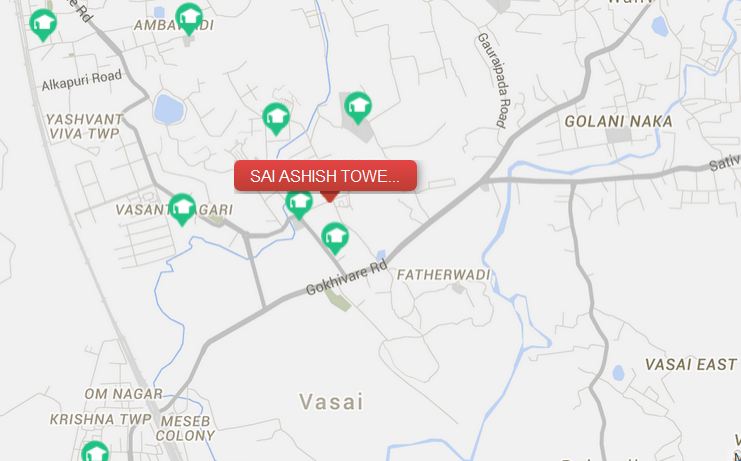Click the Vasai city name label
Image resolution: width=741 pixels, height=461 pixels.
click(332, 402)
